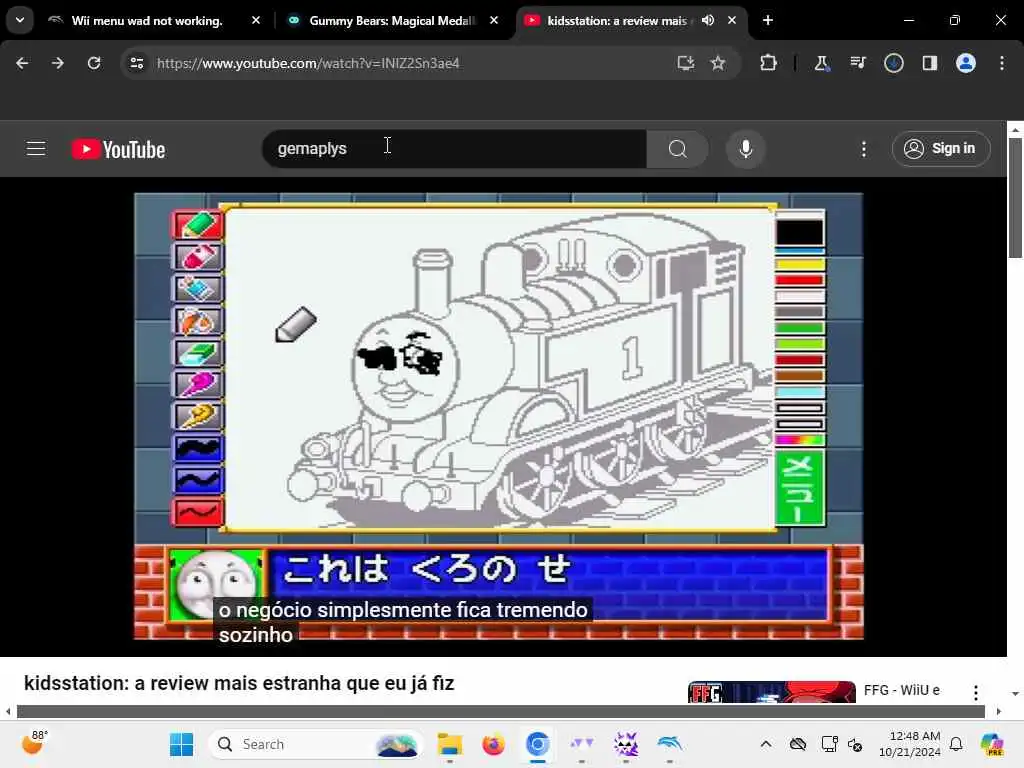Select the kidsstation review tab
Image resolution: width=1024 pixels, height=768 pixels.
point(616,21)
